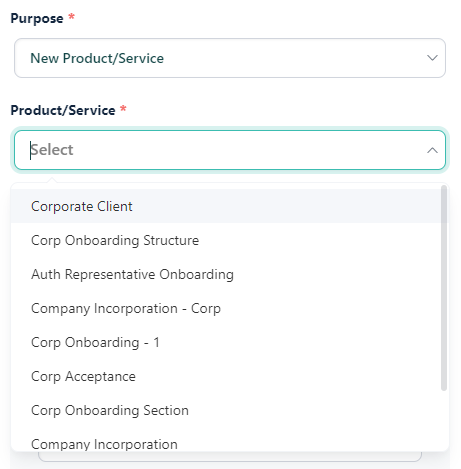Click the dropdown list vertical scrollbar thumb
The width and height of the screenshot is (461, 469).
point(444,288)
